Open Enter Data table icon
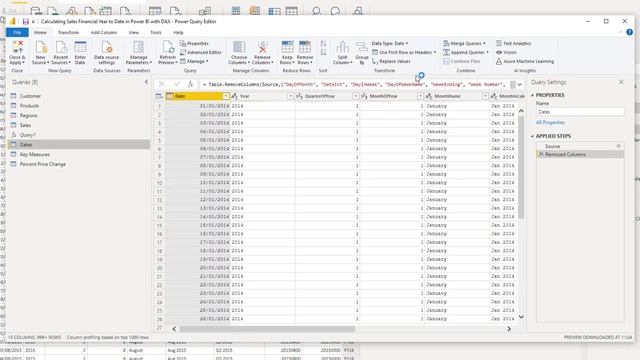640x360 pixels. click(80, 47)
